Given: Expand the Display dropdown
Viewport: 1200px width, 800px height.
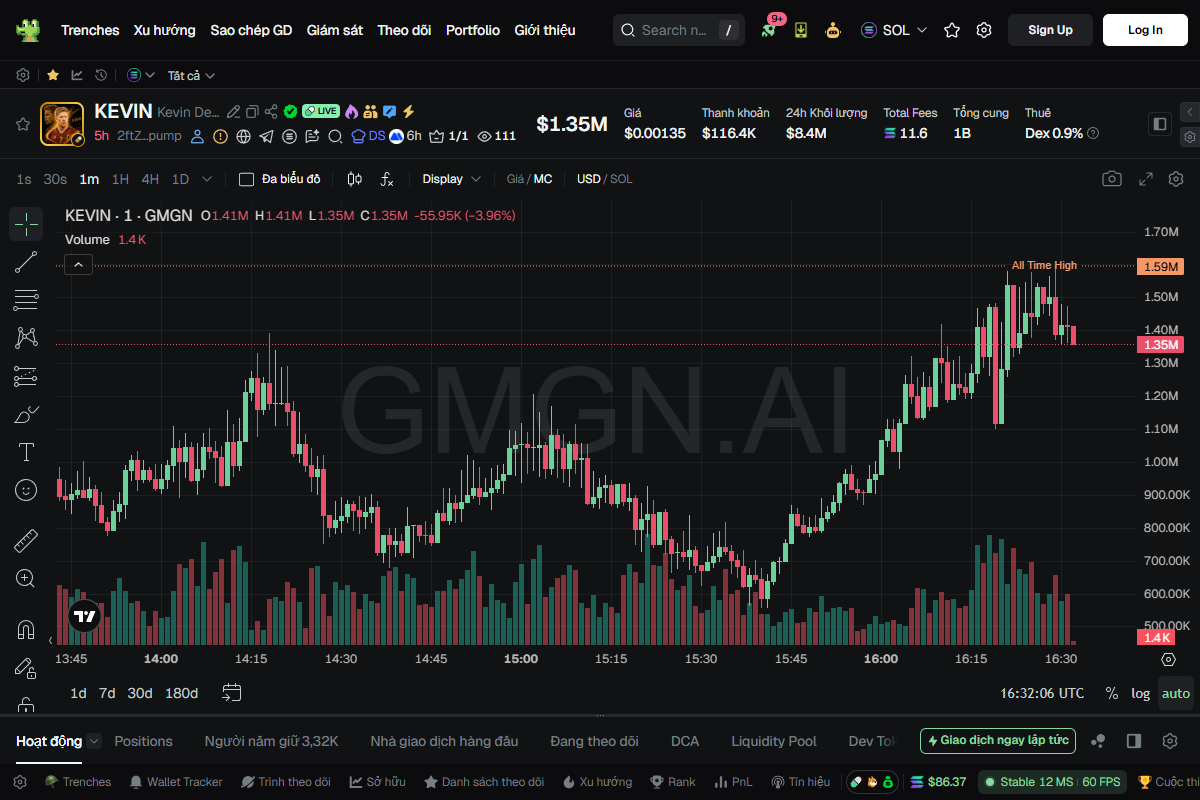Looking at the screenshot, I should point(451,179).
